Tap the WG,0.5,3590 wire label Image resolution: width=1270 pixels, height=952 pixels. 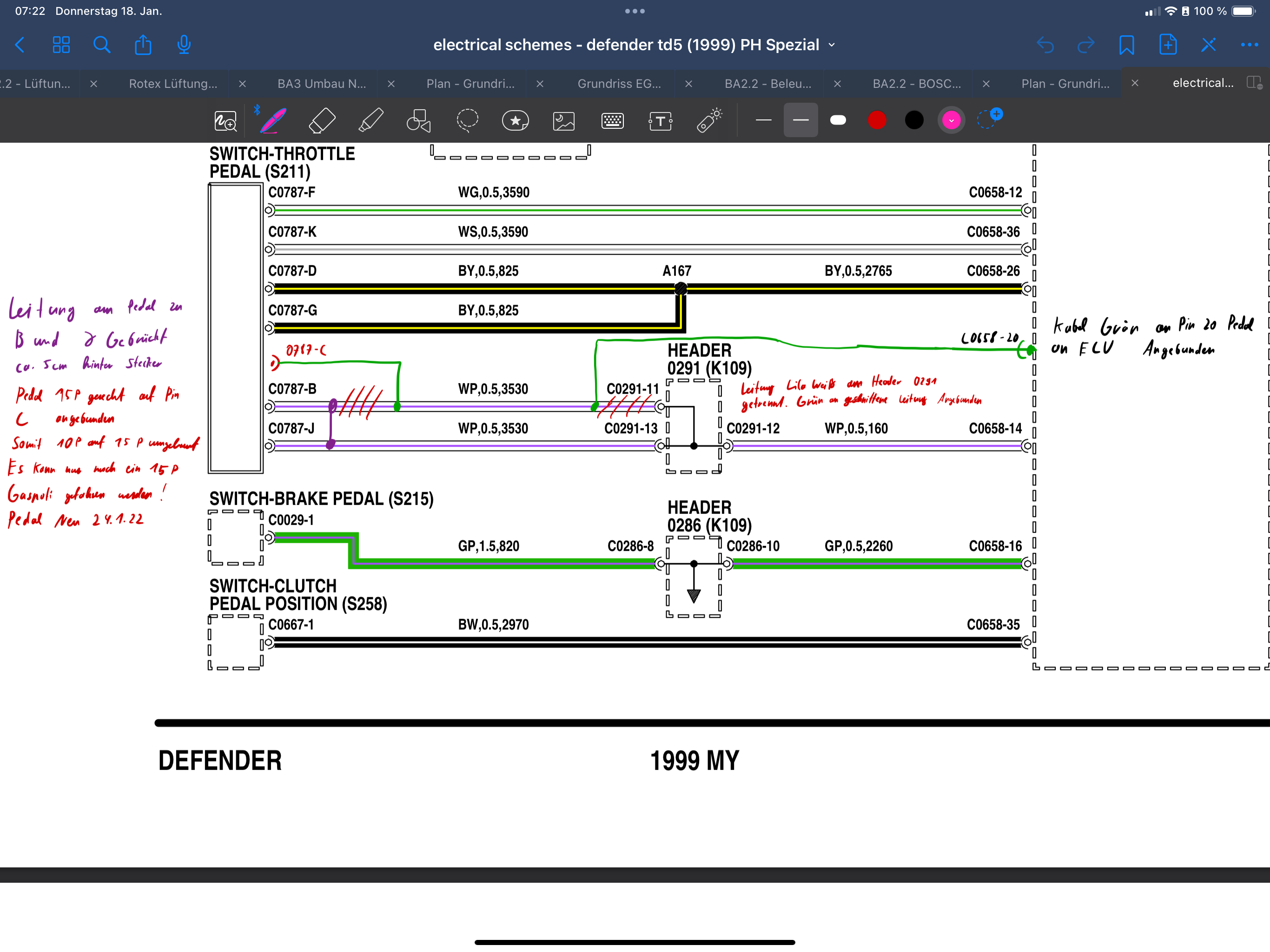click(x=494, y=192)
